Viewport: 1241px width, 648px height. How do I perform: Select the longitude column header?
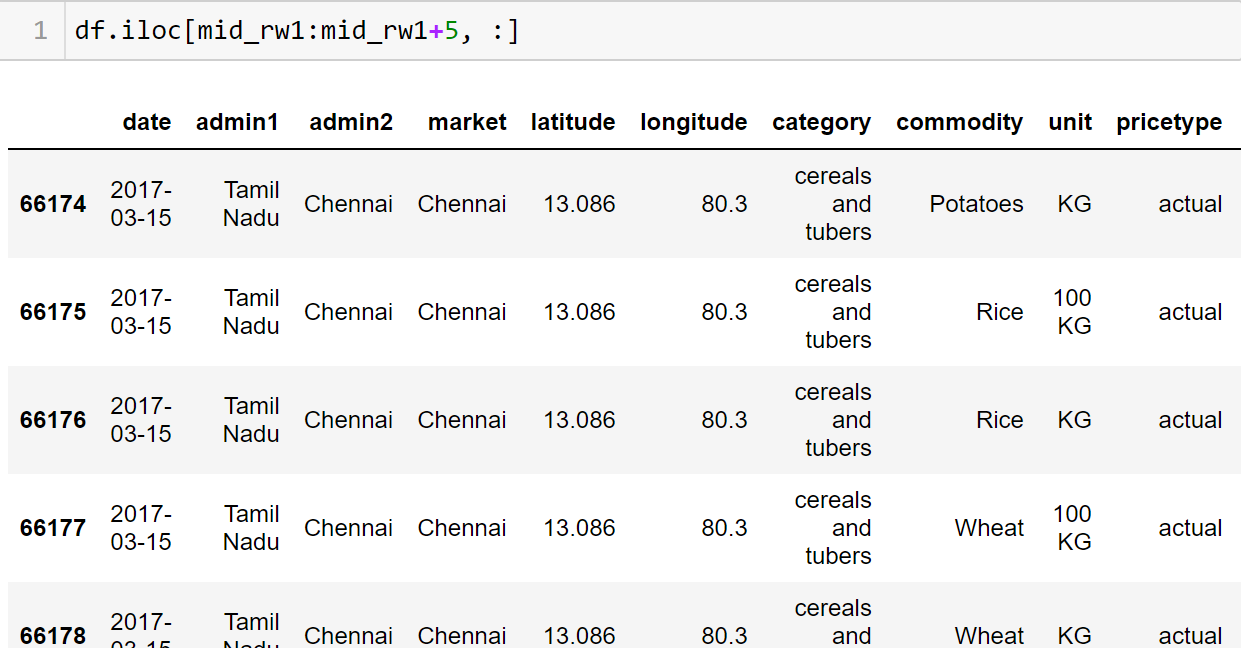694,122
